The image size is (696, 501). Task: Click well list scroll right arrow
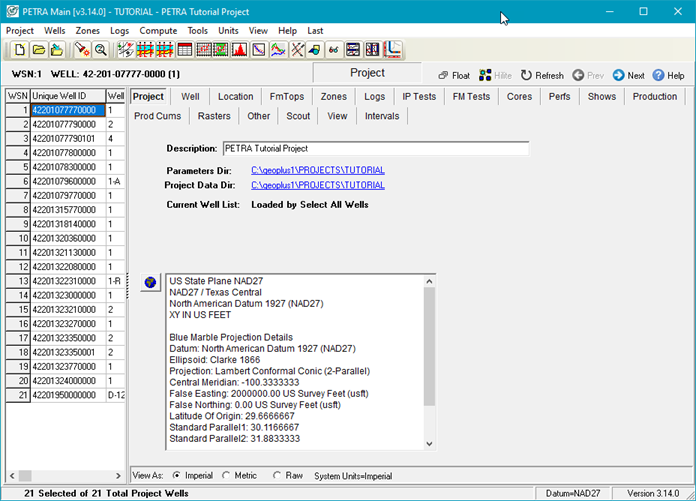[x=118, y=476]
